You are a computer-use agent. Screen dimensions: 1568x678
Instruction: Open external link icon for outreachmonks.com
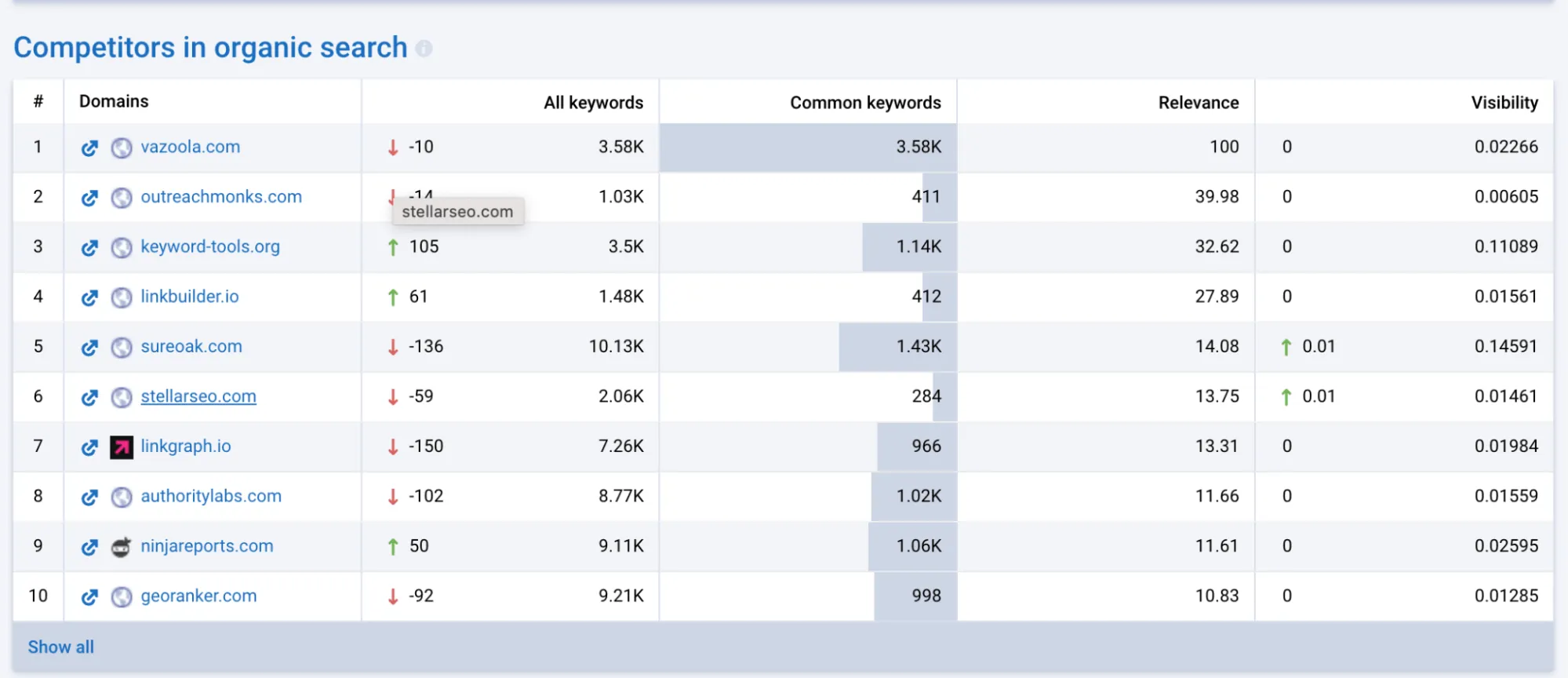pos(89,198)
